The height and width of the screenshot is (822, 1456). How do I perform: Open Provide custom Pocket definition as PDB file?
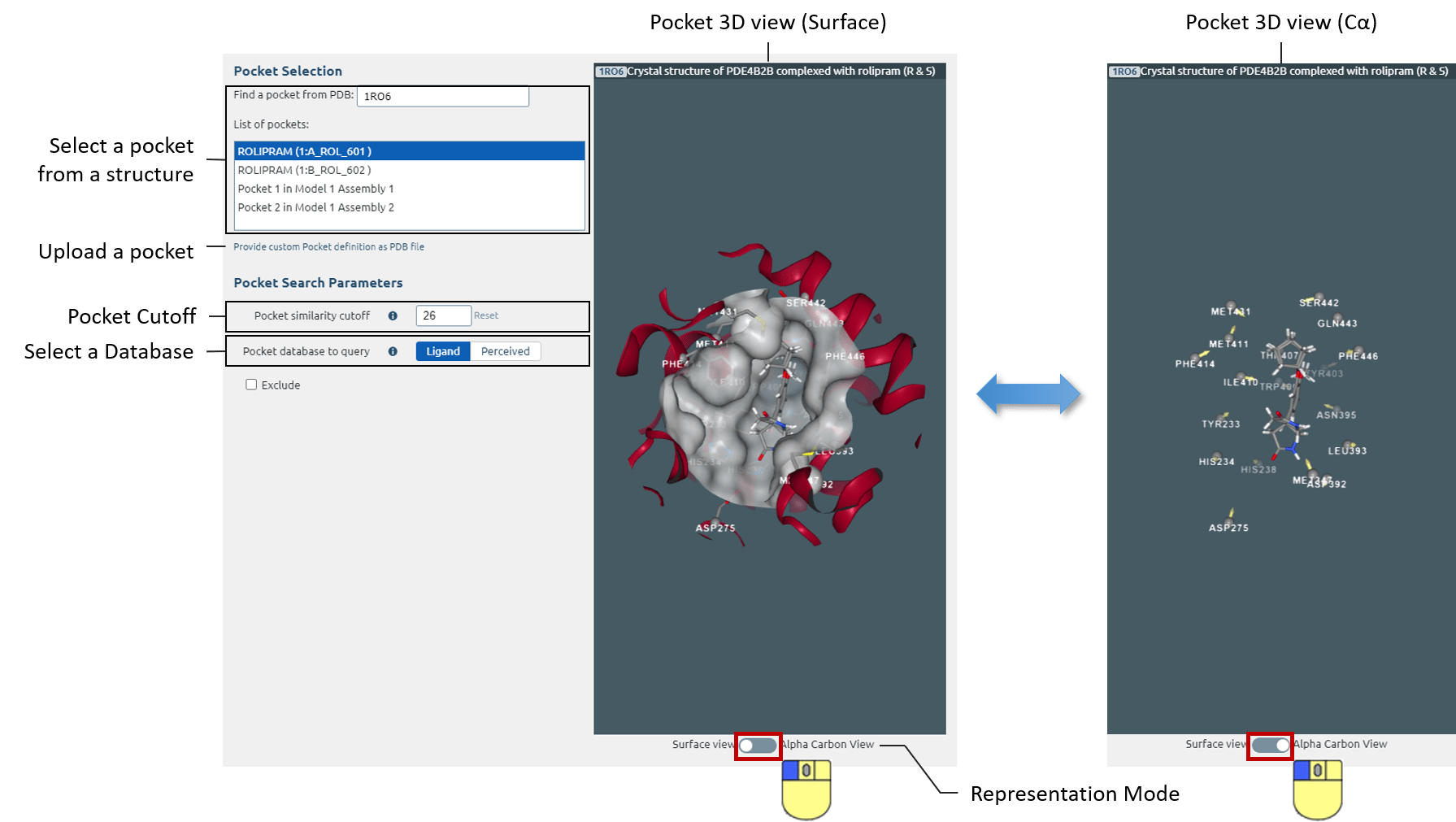pyautogui.click(x=328, y=246)
